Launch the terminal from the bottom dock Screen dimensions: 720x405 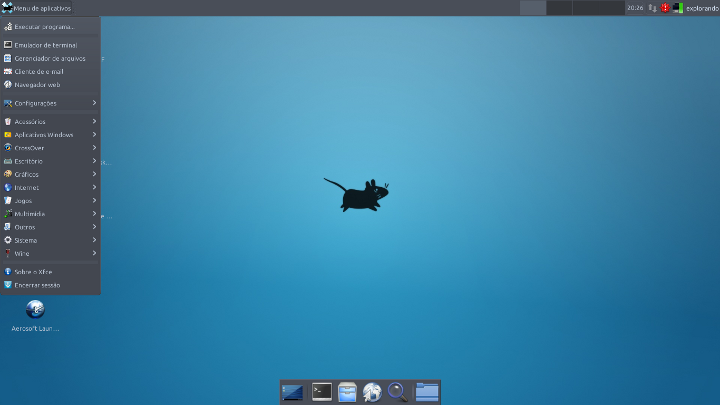click(322, 392)
